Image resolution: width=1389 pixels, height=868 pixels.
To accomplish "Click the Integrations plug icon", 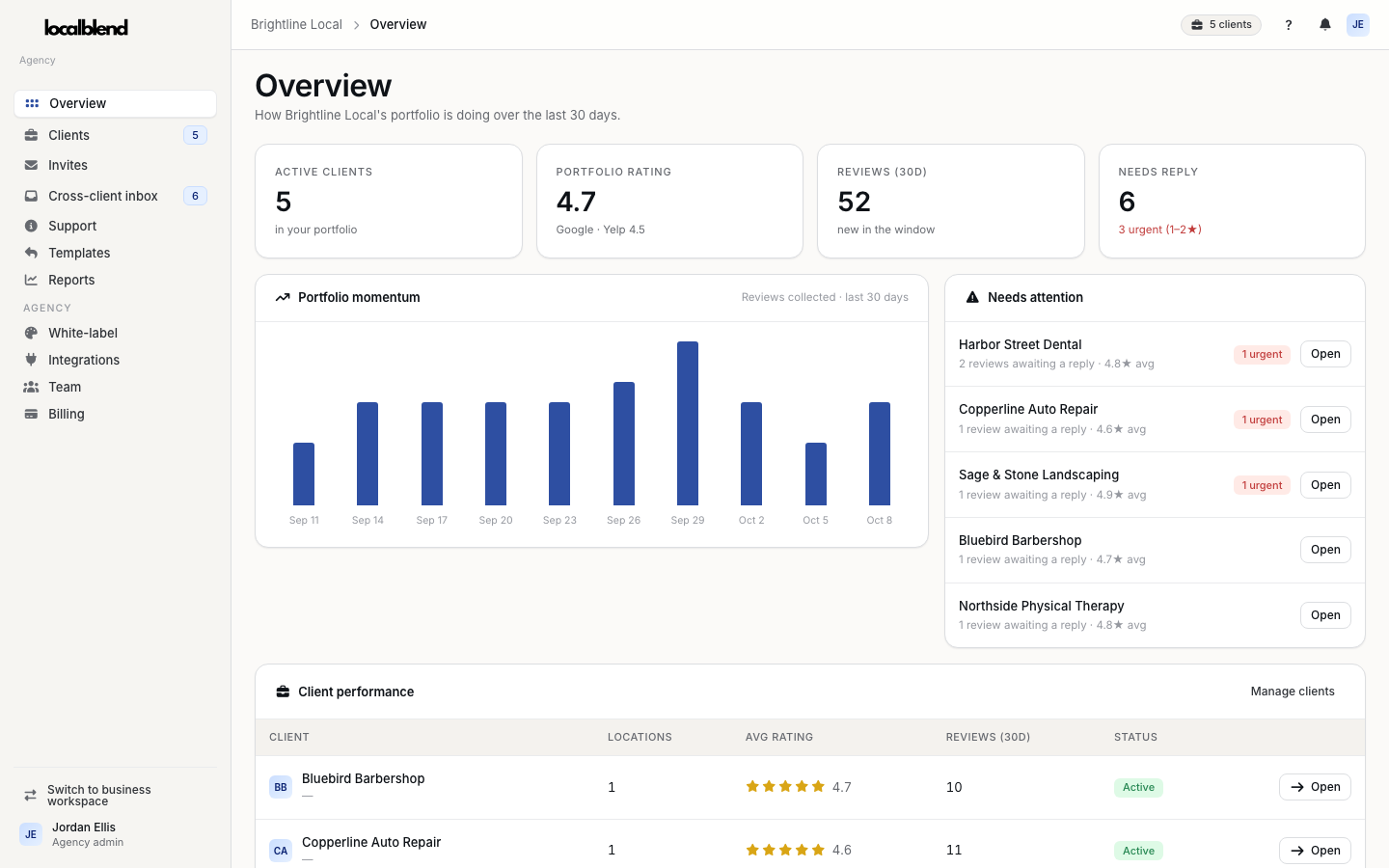I will pyautogui.click(x=32, y=360).
